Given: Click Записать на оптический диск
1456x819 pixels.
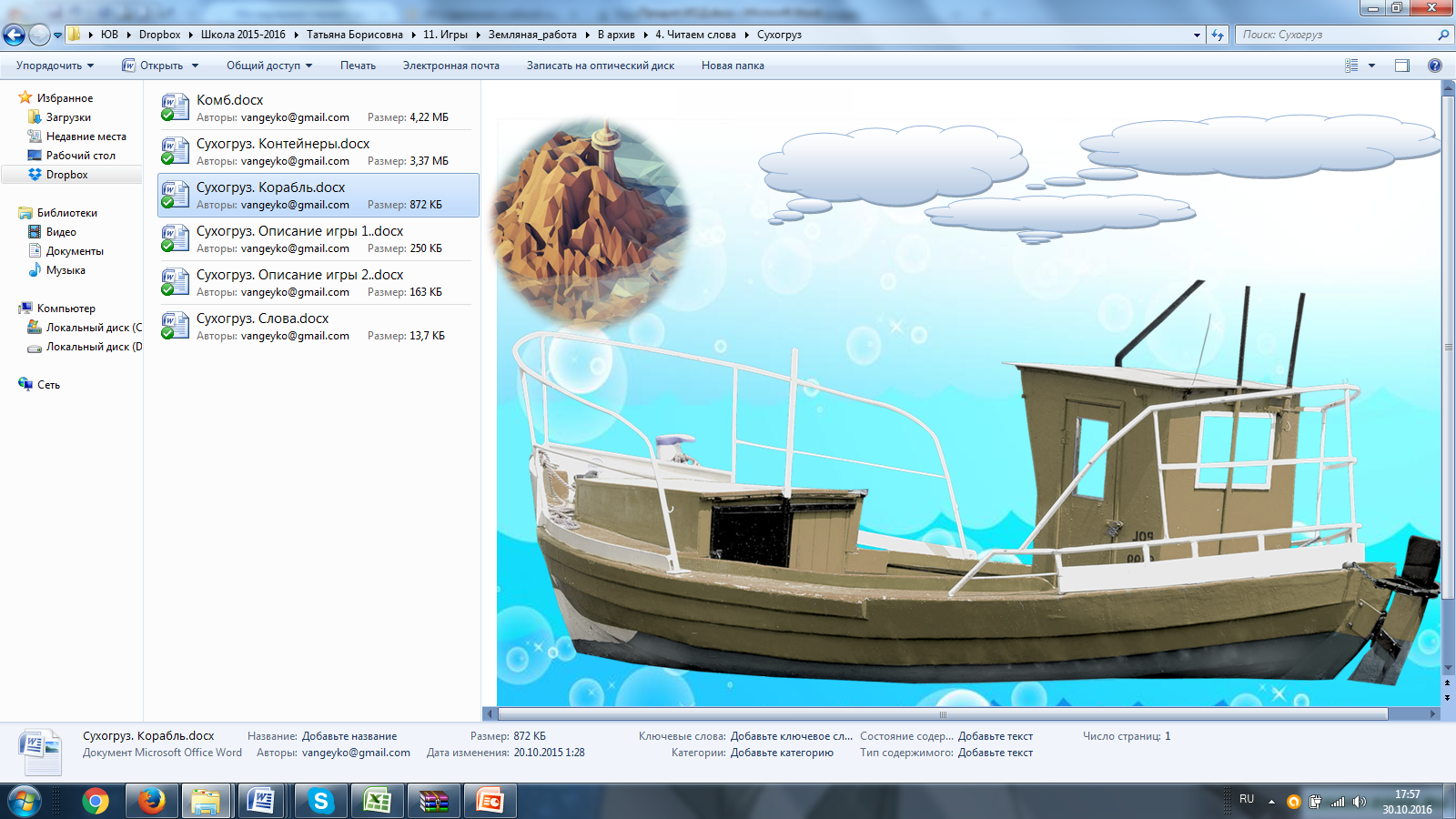Looking at the screenshot, I should pos(601,66).
